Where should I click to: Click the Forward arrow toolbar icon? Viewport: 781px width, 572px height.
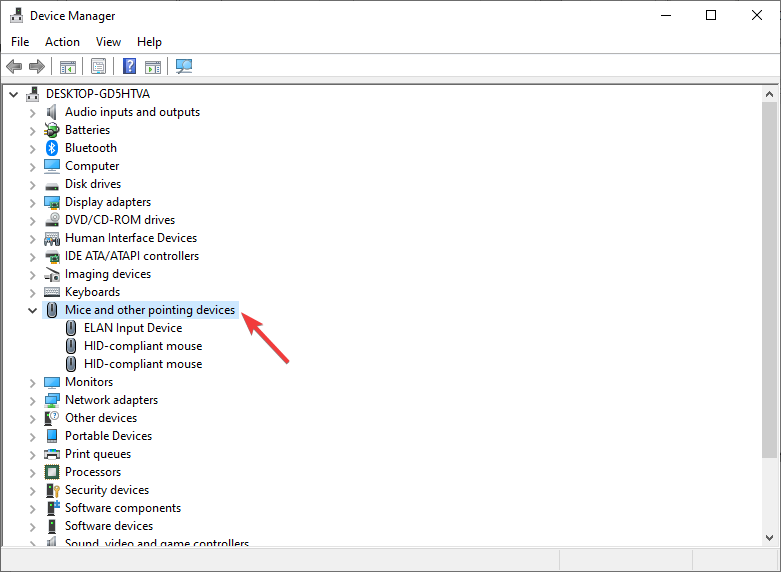[x=37, y=66]
